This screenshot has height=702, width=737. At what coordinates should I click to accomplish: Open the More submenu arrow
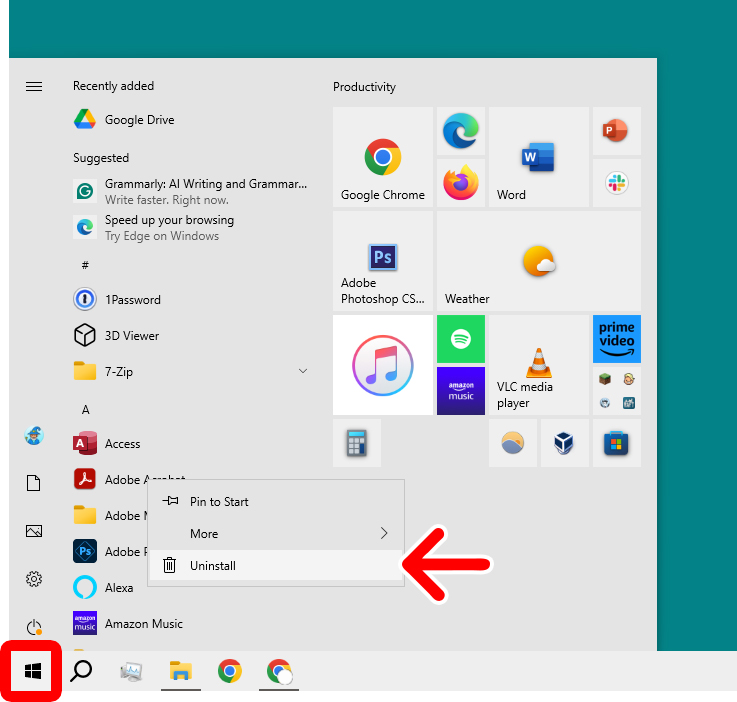pos(384,533)
